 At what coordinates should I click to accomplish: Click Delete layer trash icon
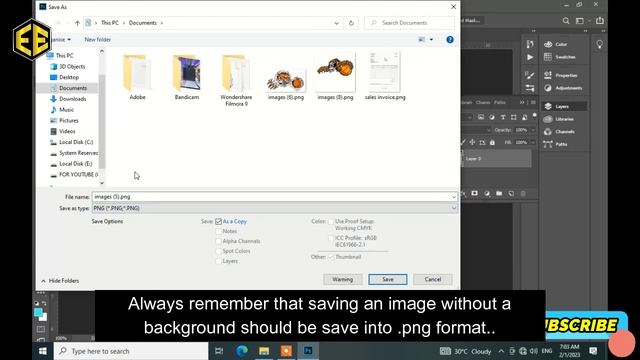[x=523, y=193]
